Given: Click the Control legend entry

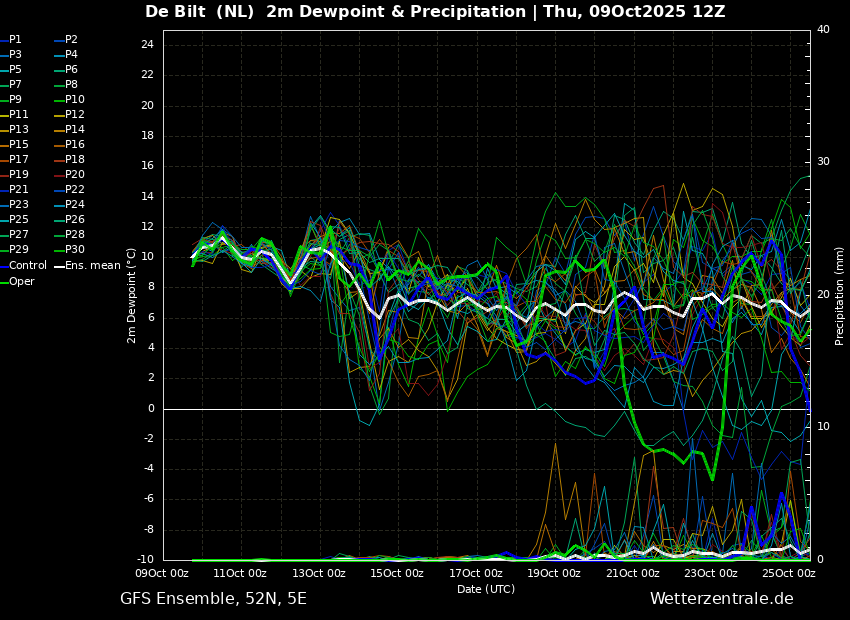Looking at the screenshot, I should (x=23, y=266).
